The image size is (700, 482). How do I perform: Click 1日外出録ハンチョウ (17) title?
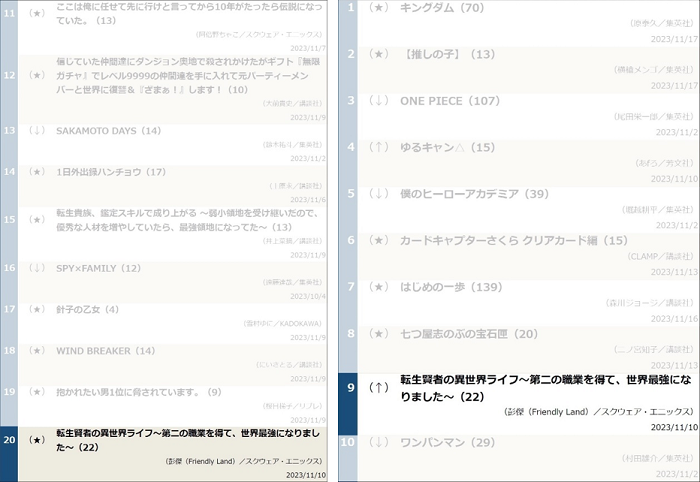tap(111, 172)
